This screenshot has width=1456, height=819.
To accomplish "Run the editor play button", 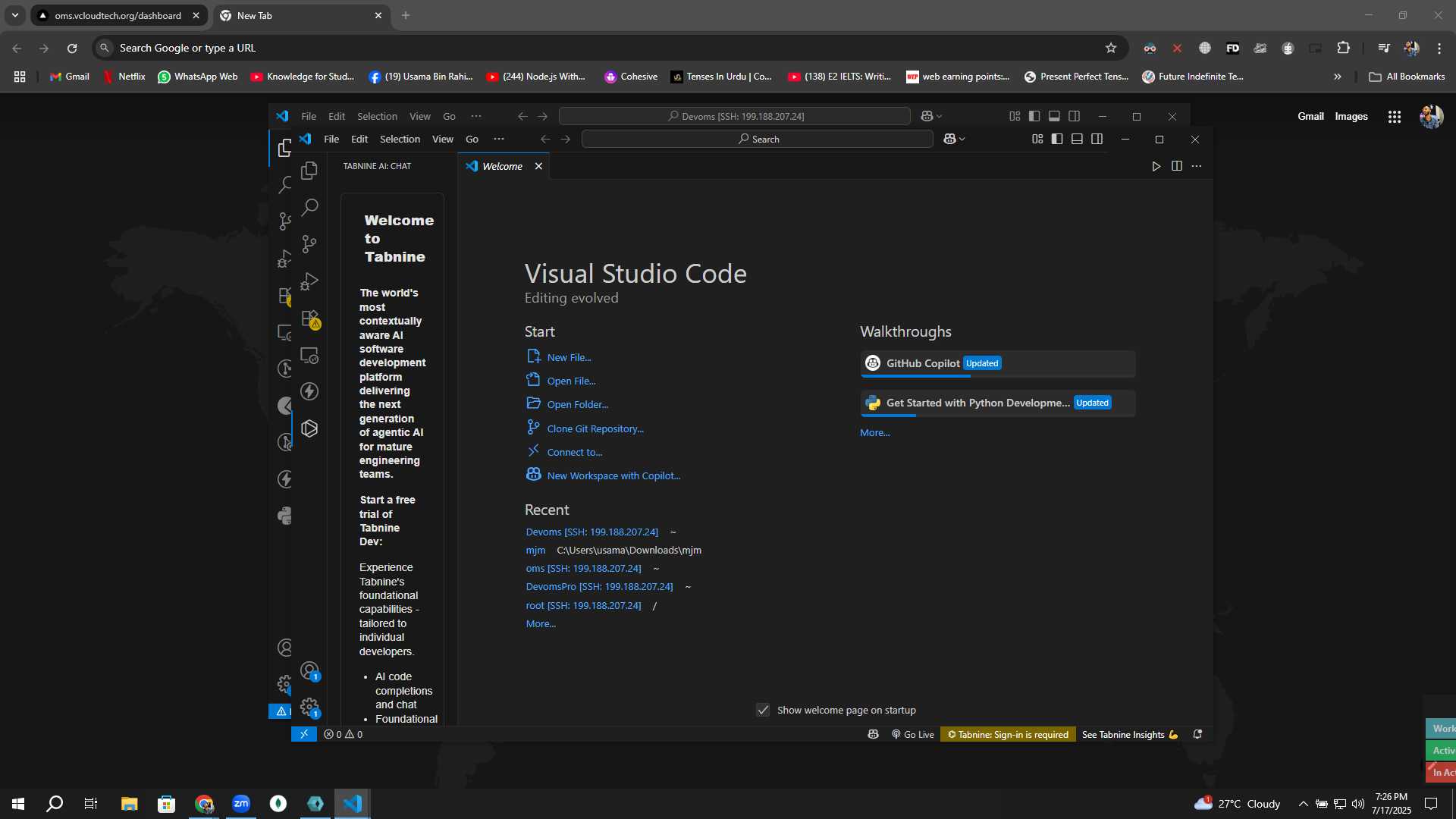I will [1156, 166].
